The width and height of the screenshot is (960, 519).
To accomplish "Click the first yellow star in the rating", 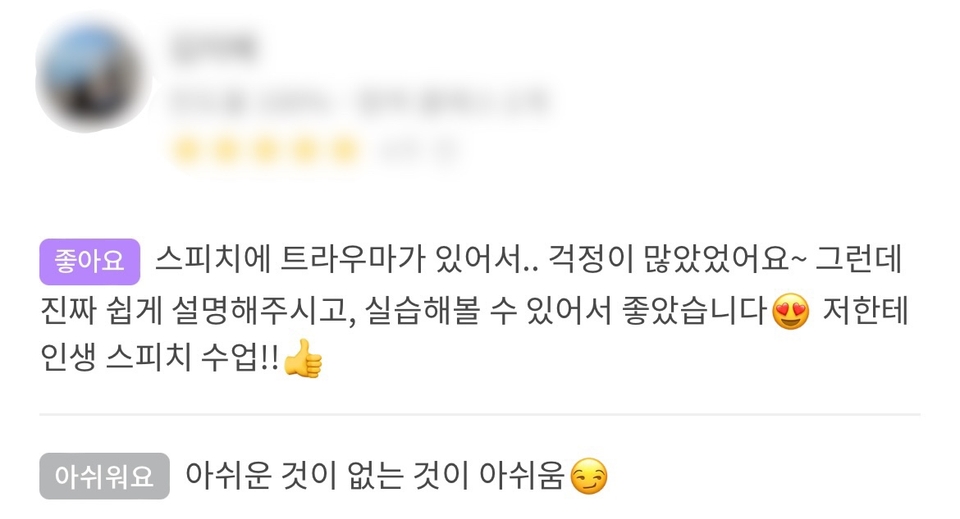I will tap(186, 149).
